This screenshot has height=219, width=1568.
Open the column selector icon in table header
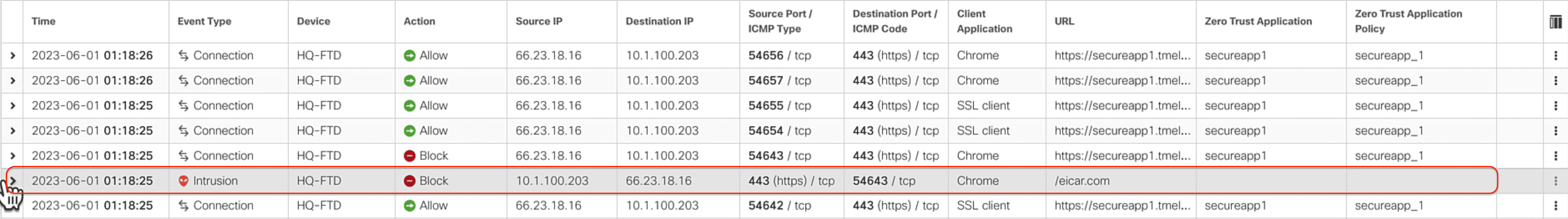[x=1555, y=22]
